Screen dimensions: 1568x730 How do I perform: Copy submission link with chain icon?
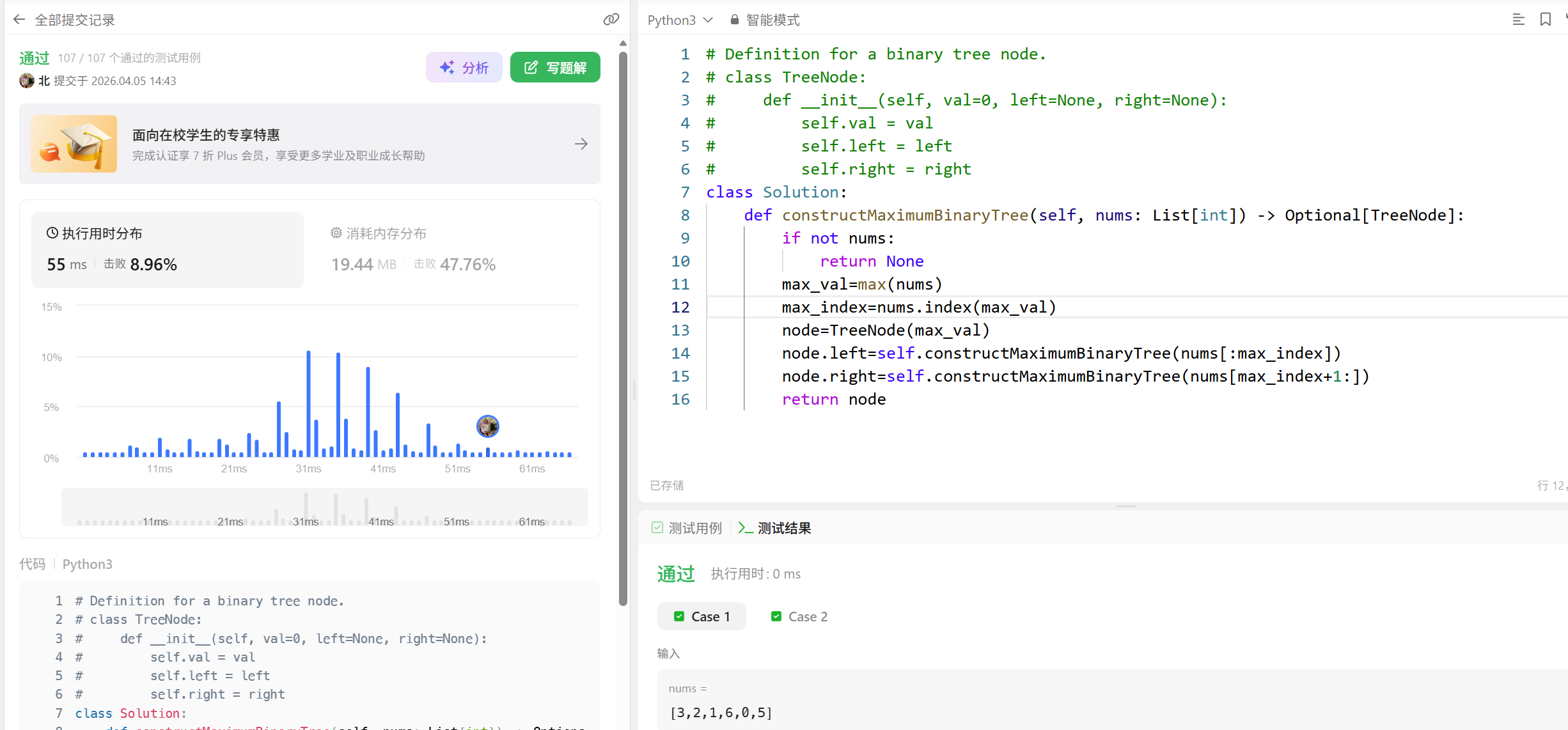(611, 20)
